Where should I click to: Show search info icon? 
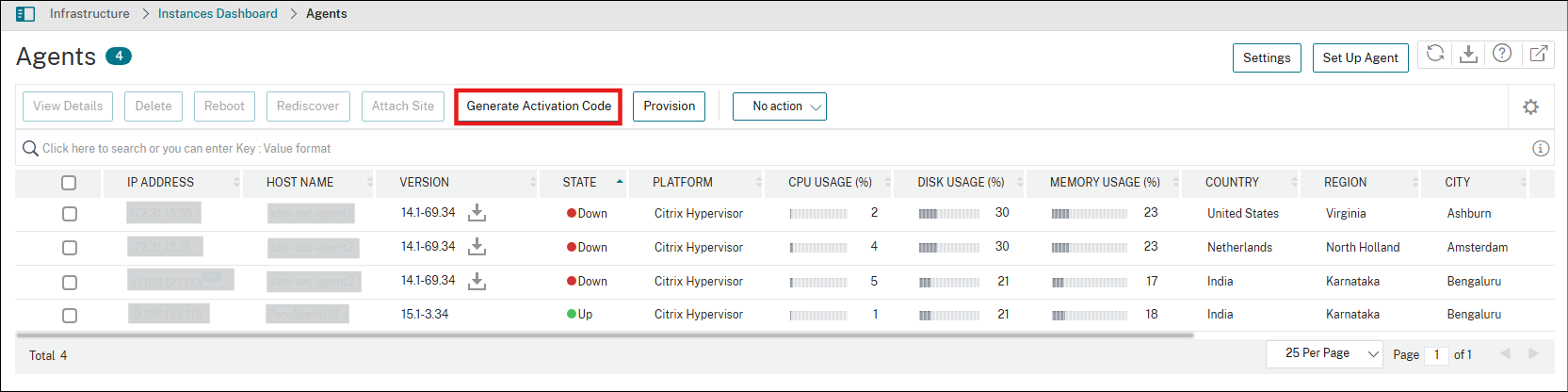(x=1541, y=148)
